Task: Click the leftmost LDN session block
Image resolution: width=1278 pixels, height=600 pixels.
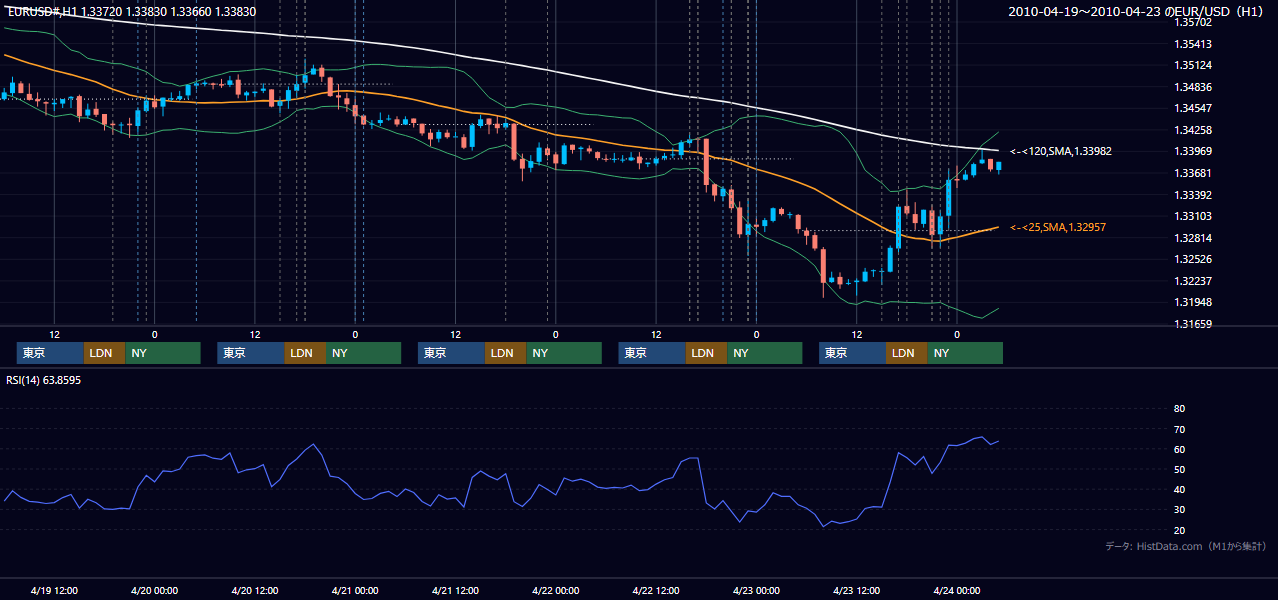Action: [x=105, y=353]
